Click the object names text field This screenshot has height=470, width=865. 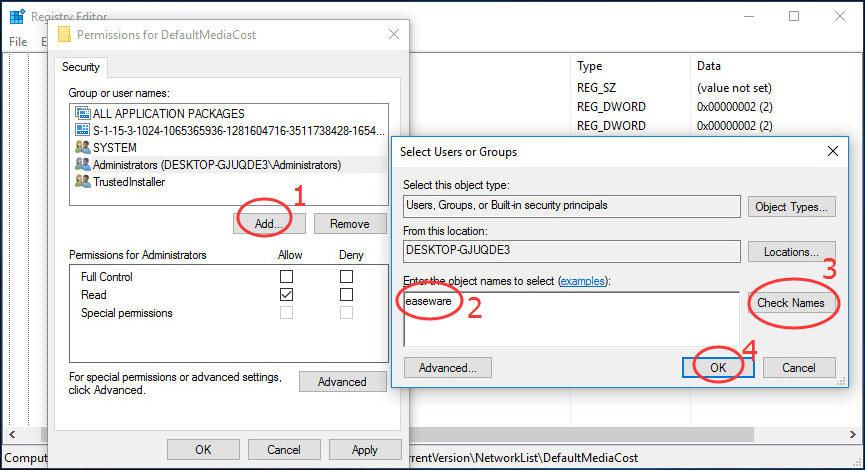point(572,319)
